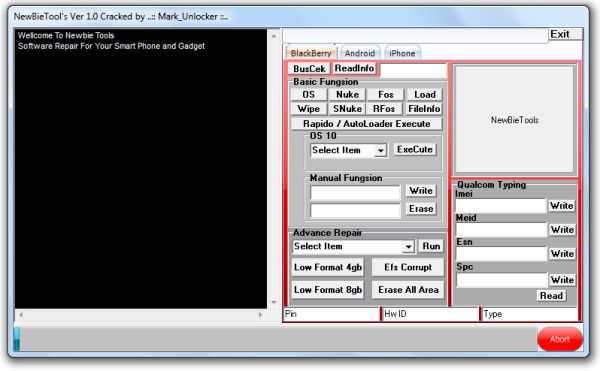Screen dimensions: 600x371
Task: Focus the Esn input field
Action: click(x=501, y=254)
